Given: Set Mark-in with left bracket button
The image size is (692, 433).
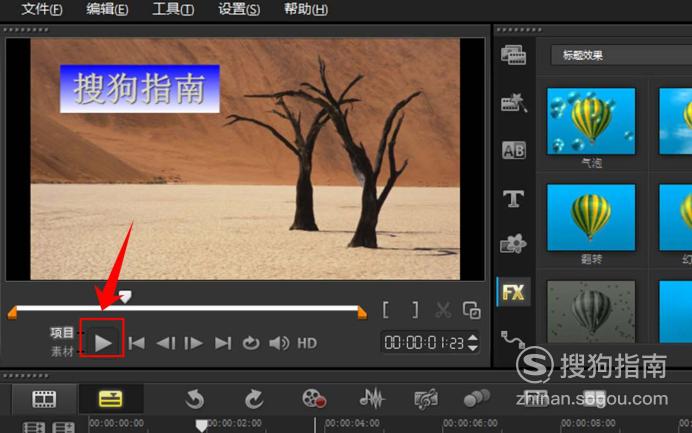Looking at the screenshot, I should [386, 310].
